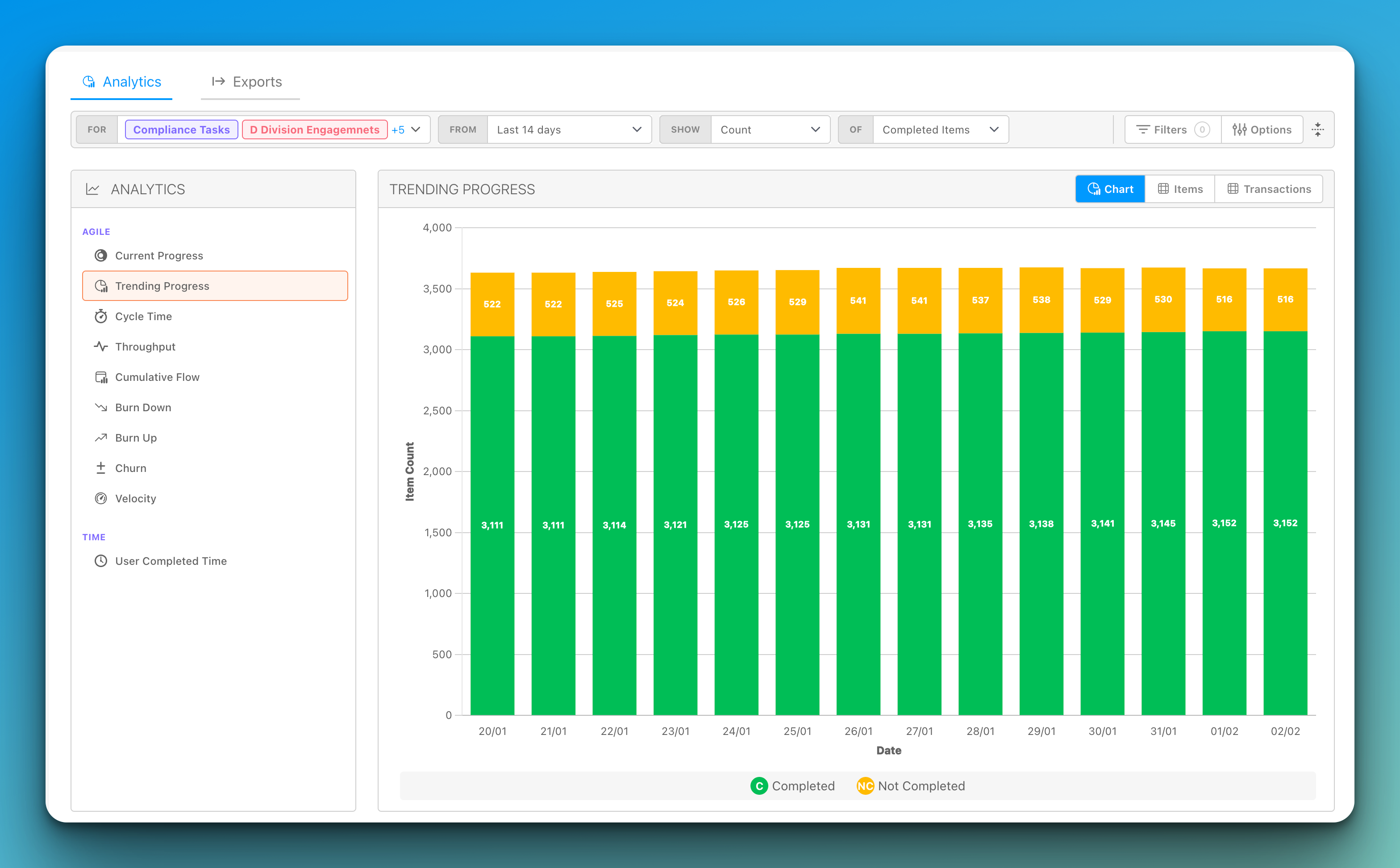Click the Velocity gauge icon
This screenshot has height=868, width=1400.
click(x=101, y=498)
